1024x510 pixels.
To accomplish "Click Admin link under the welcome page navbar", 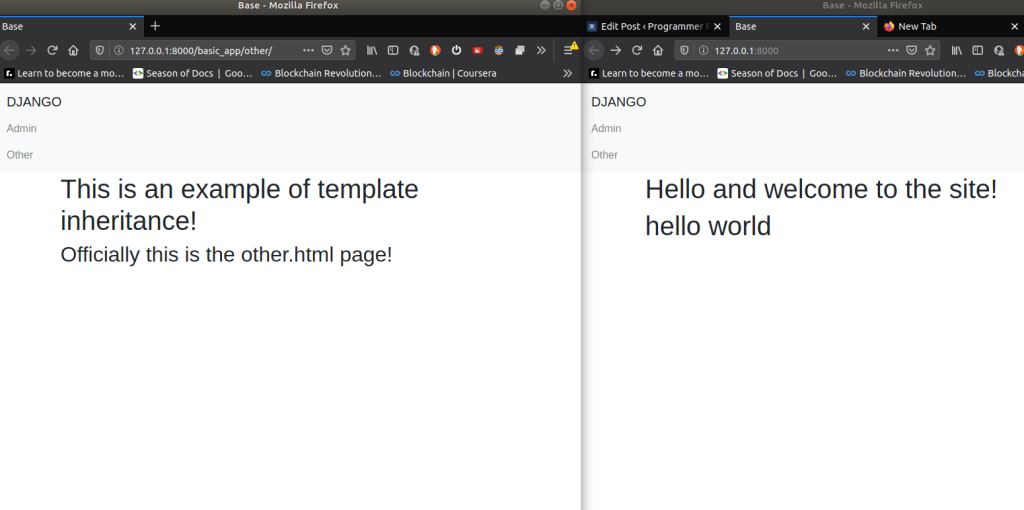I will coord(606,128).
